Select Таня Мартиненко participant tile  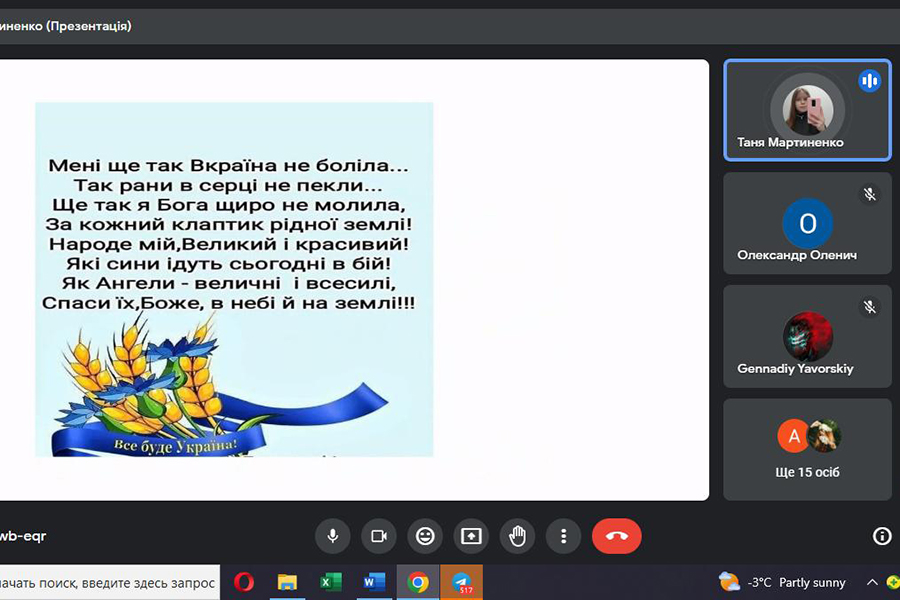click(x=807, y=110)
